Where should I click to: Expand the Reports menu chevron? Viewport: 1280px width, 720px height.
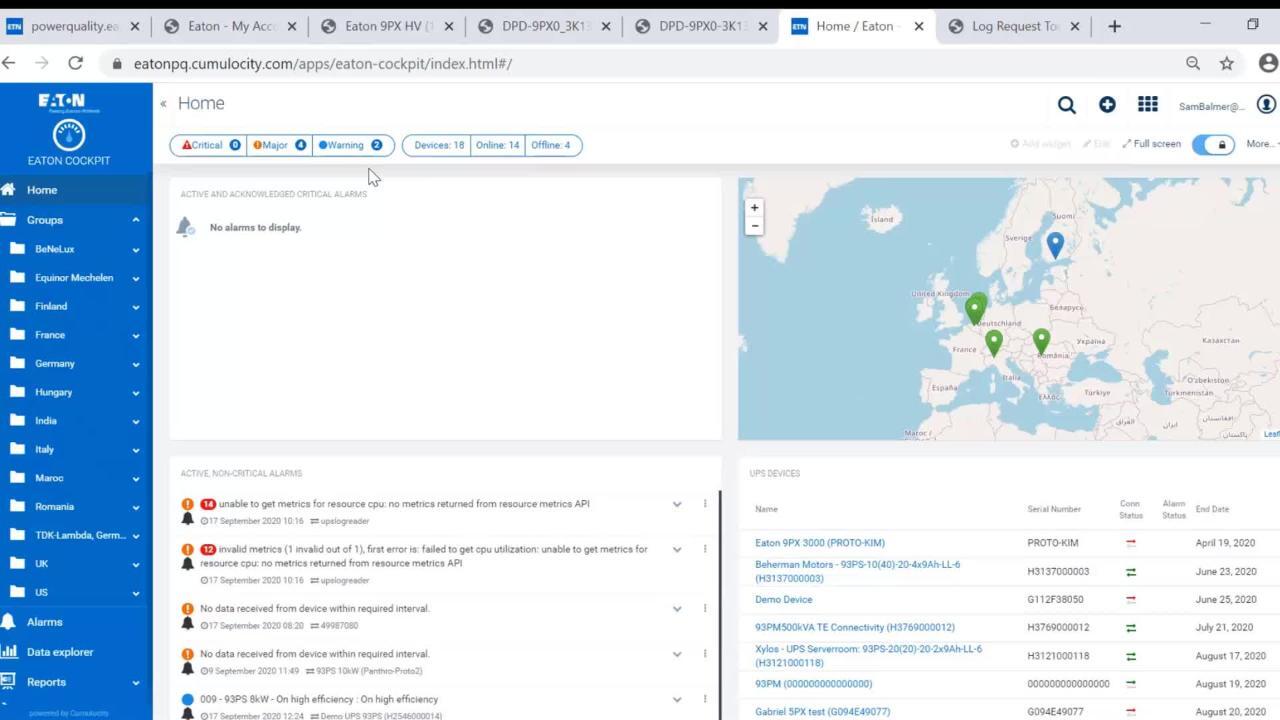pyautogui.click(x=136, y=682)
